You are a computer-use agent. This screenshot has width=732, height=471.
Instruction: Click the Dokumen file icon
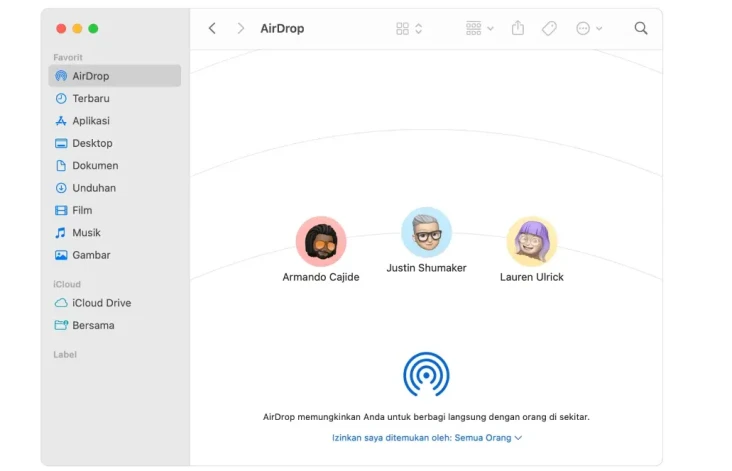[x=61, y=165]
